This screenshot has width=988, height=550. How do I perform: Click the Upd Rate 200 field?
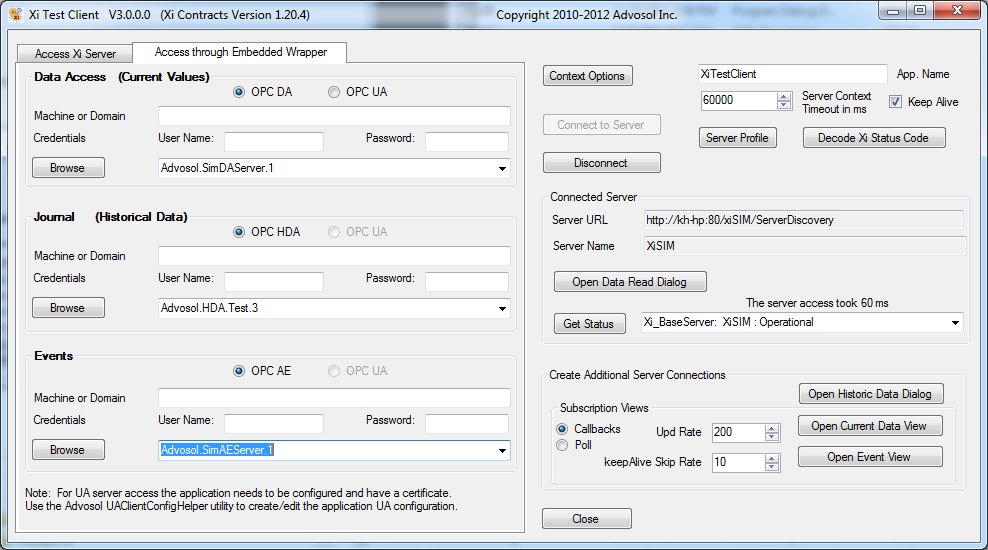(738, 433)
